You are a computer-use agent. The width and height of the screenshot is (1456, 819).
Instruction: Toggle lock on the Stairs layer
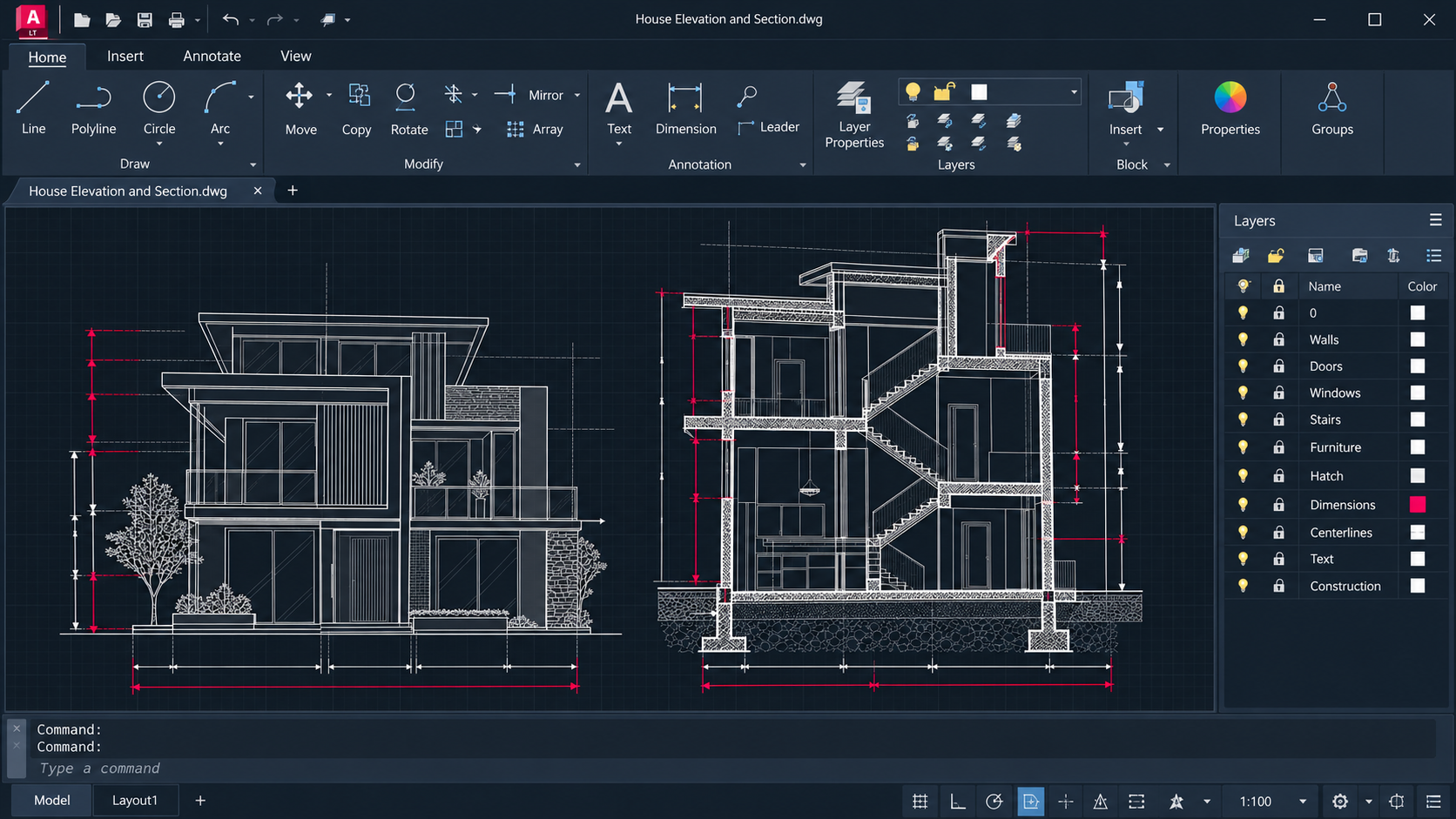coord(1278,420)
